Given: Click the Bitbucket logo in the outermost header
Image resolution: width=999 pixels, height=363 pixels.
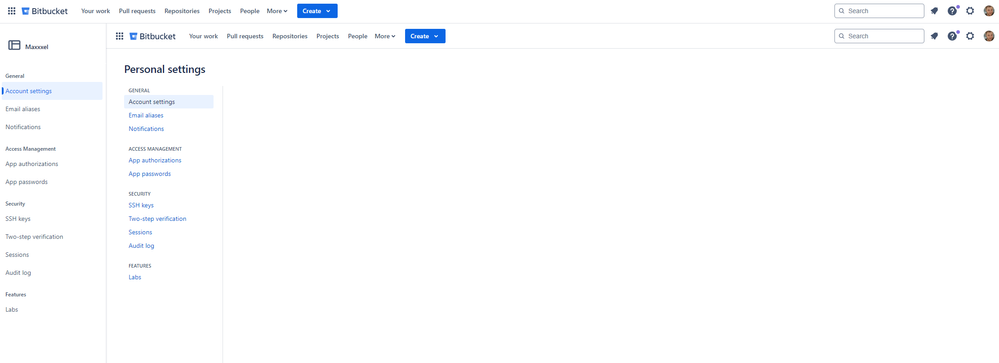Looking at the screenshot, I should 44,11.
